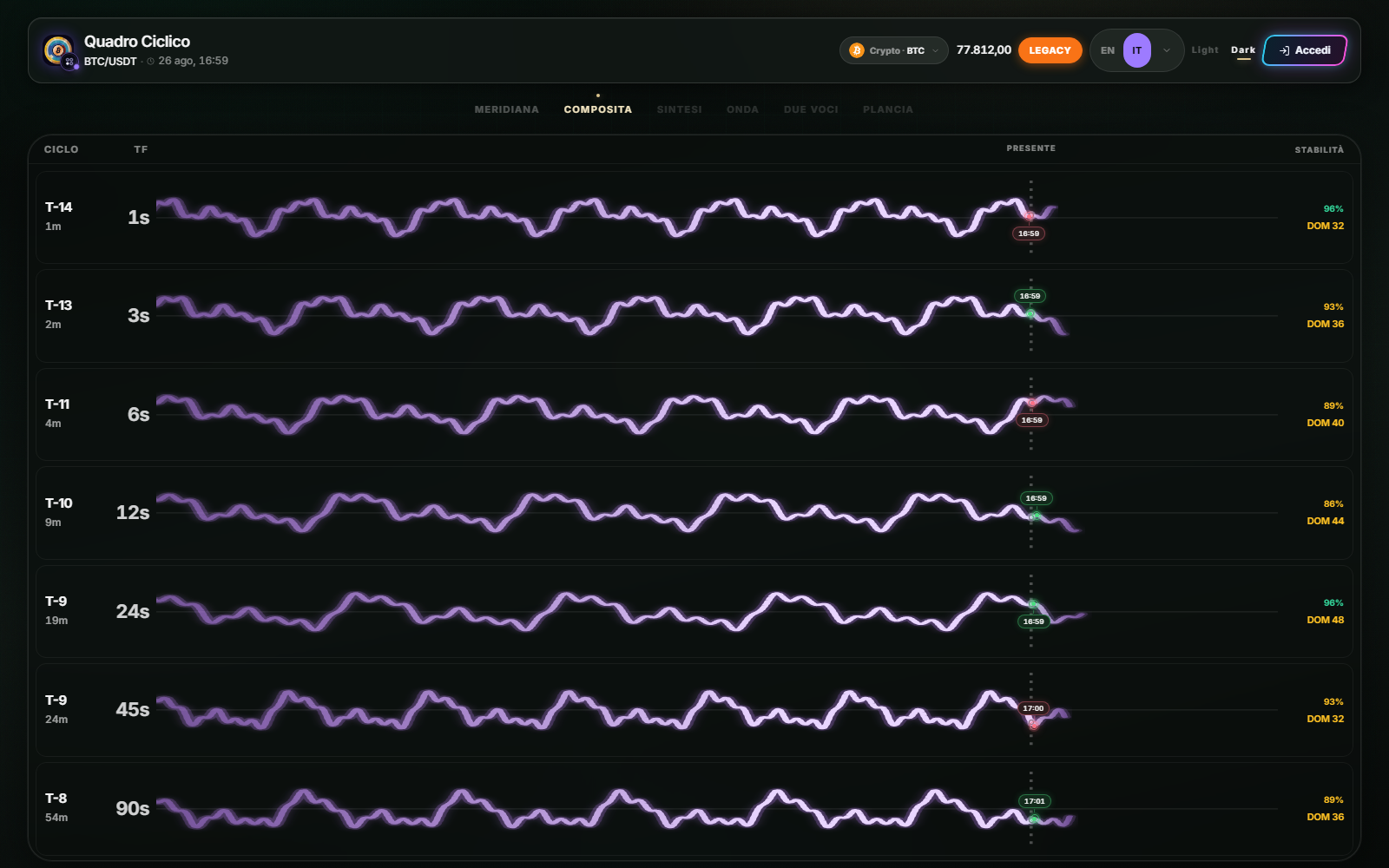Click the red present dot on 45s wave
The height and width of the screenshot is (868, 1389).
tap(1033, 725)
